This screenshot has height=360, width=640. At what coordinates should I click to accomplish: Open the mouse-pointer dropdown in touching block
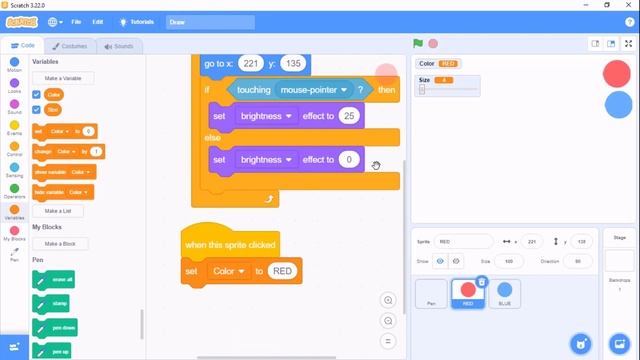[314, 90]
